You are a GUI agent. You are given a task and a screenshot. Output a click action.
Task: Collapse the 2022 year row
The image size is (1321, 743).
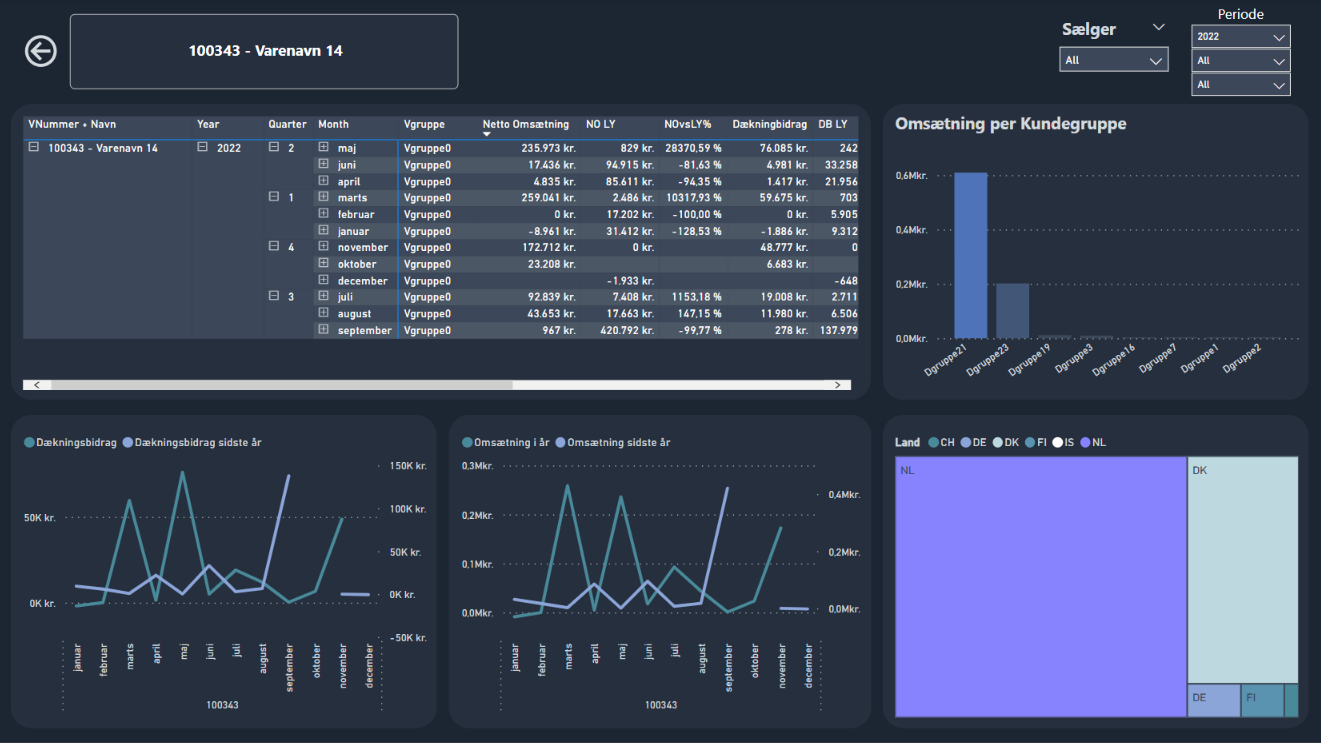[x=203, y=148]
